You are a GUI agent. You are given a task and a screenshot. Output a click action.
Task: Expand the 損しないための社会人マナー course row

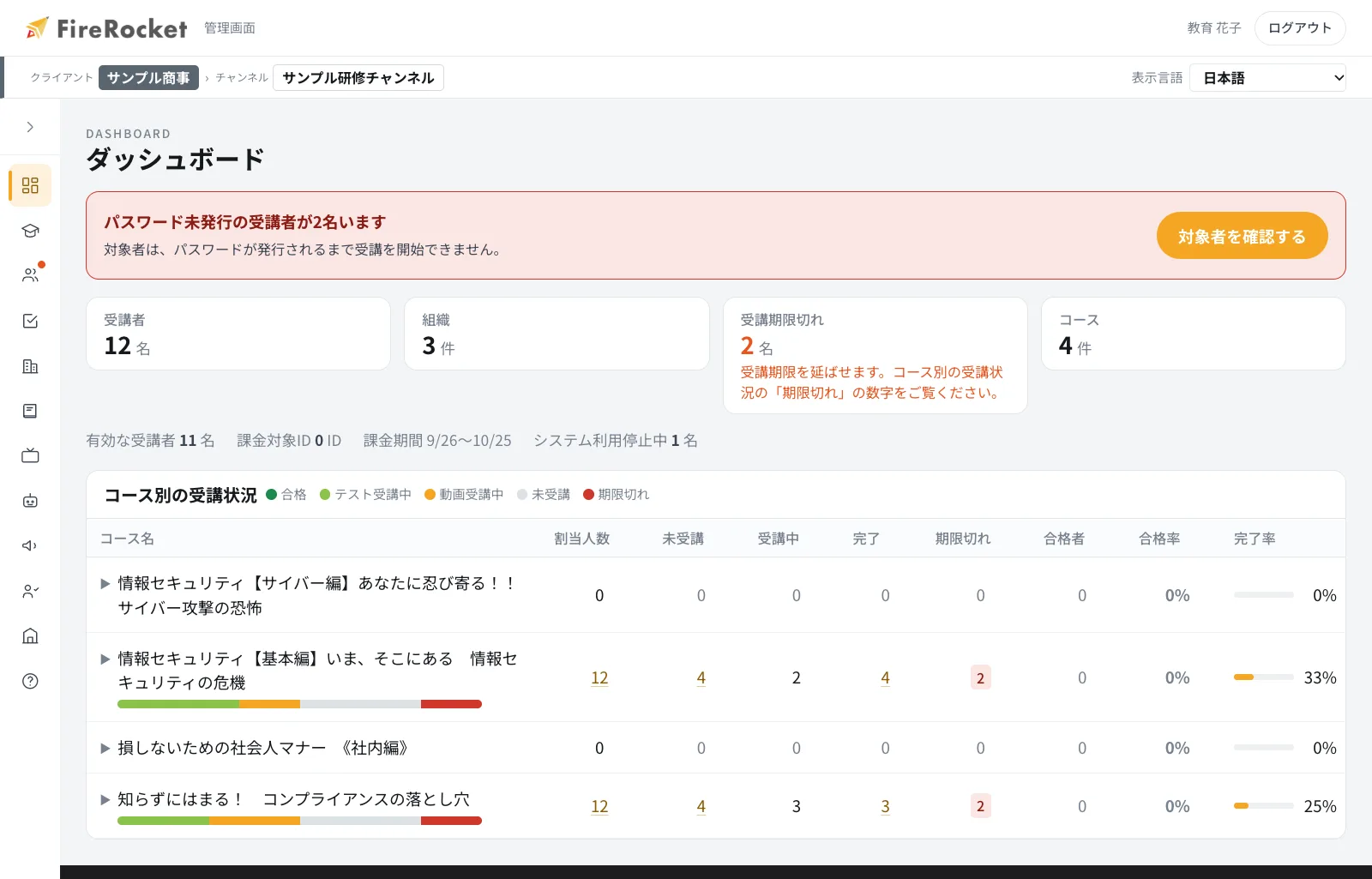[105, 749]
